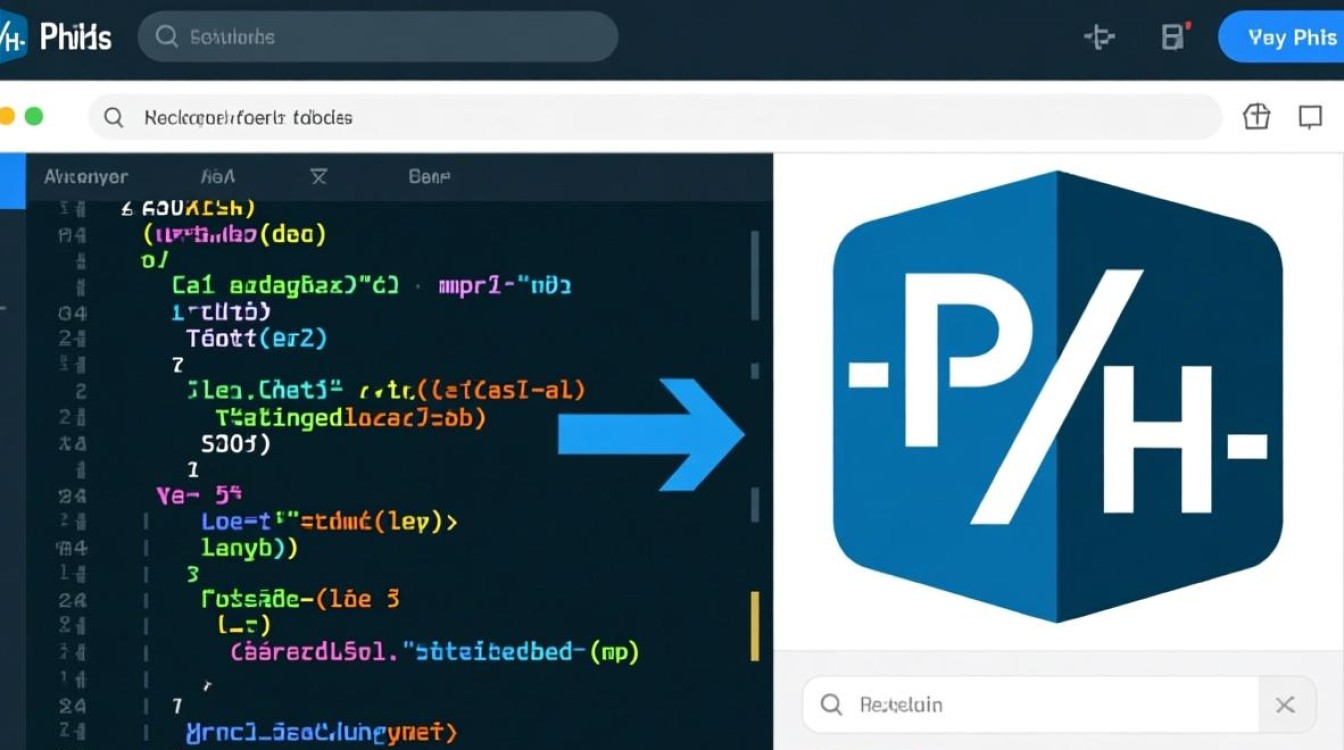Switch to the Aivkonyer tab
1344x750 pixels.
86,177
